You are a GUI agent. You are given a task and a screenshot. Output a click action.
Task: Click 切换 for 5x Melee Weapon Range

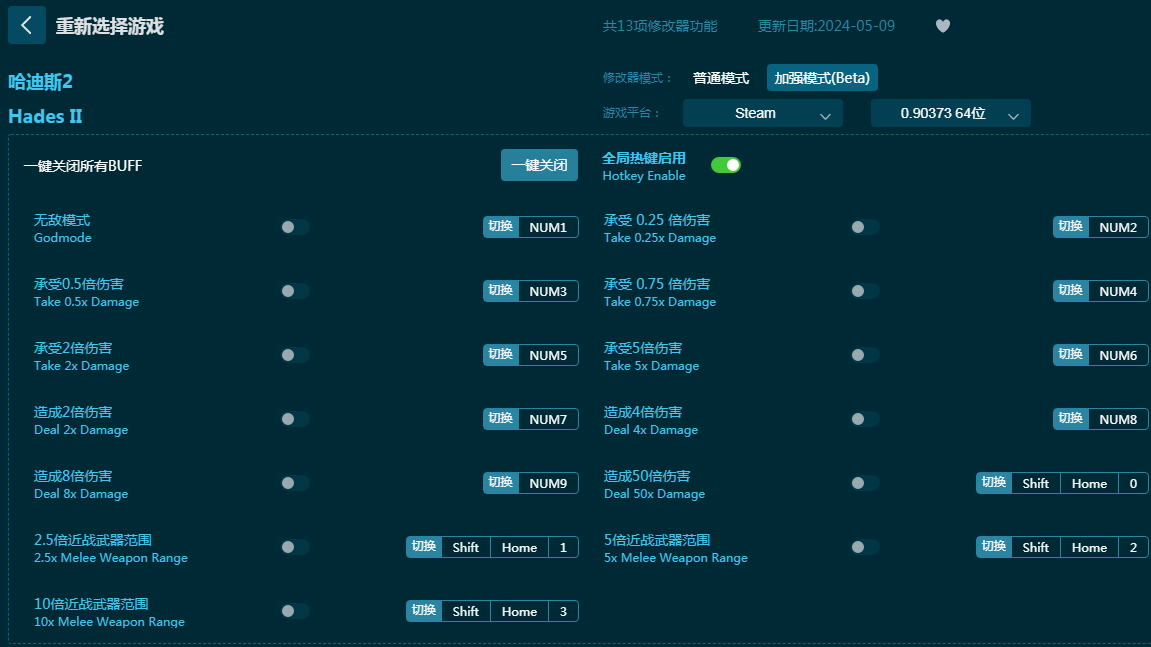[993, 546]
